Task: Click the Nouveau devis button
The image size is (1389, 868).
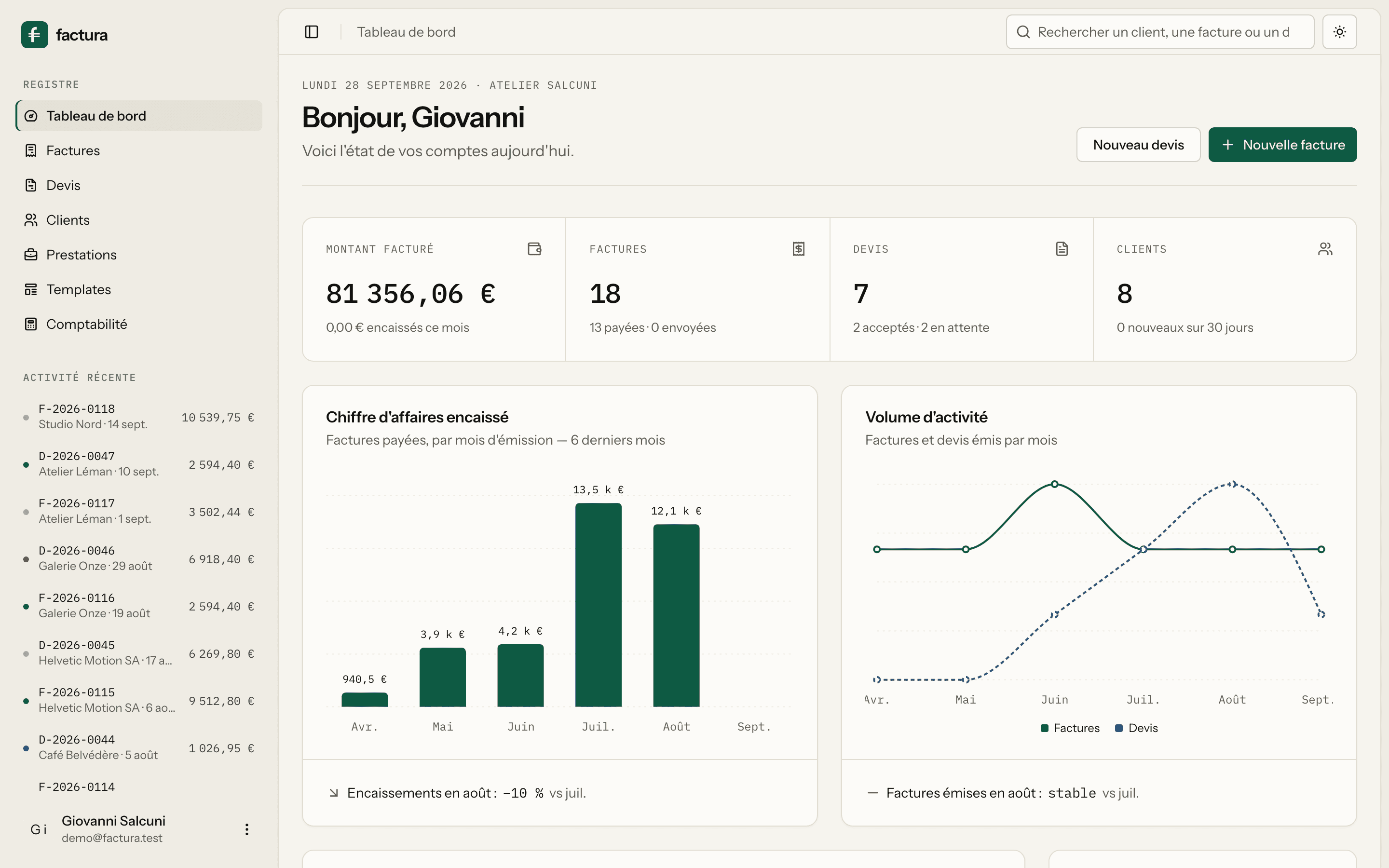Action: (x=1138, y=145)
